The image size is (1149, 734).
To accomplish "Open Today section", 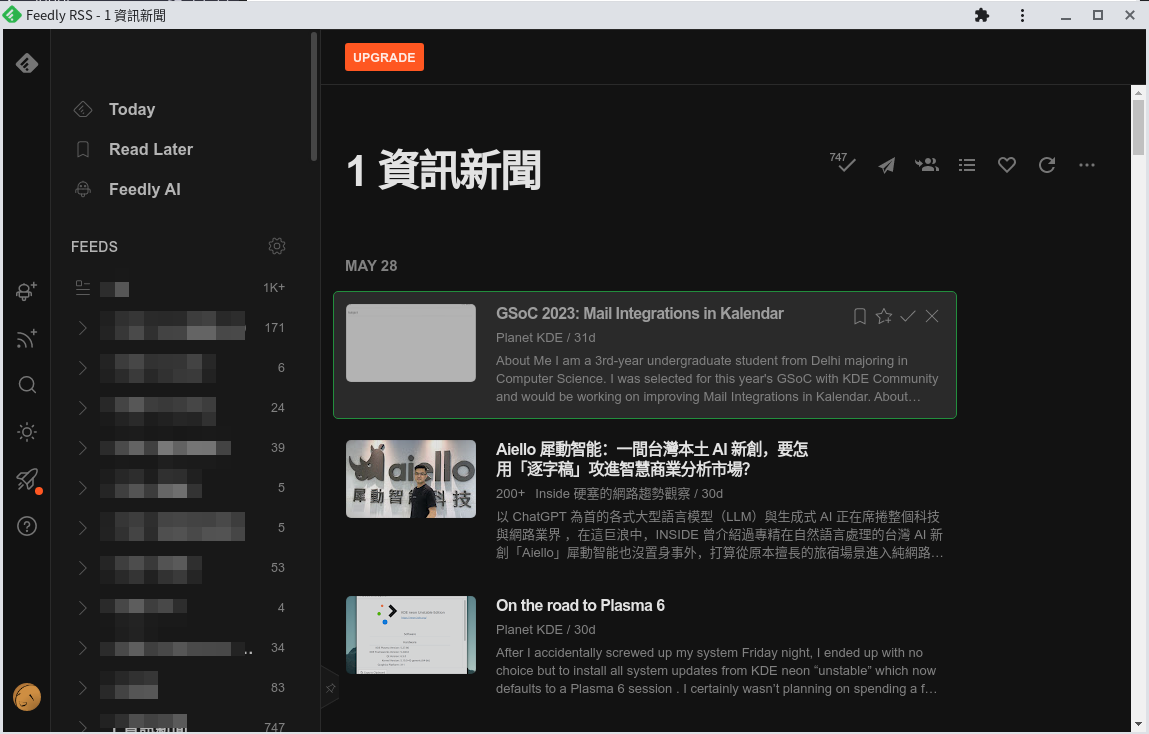I will (x=132, y=109).
